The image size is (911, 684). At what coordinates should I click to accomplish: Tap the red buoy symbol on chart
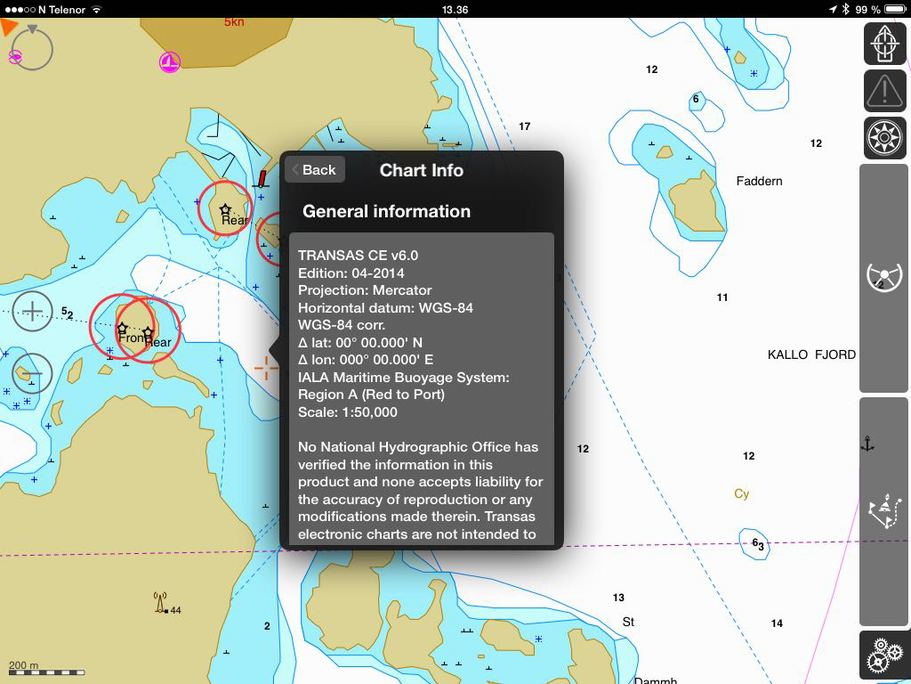click(x=261, y=178)
